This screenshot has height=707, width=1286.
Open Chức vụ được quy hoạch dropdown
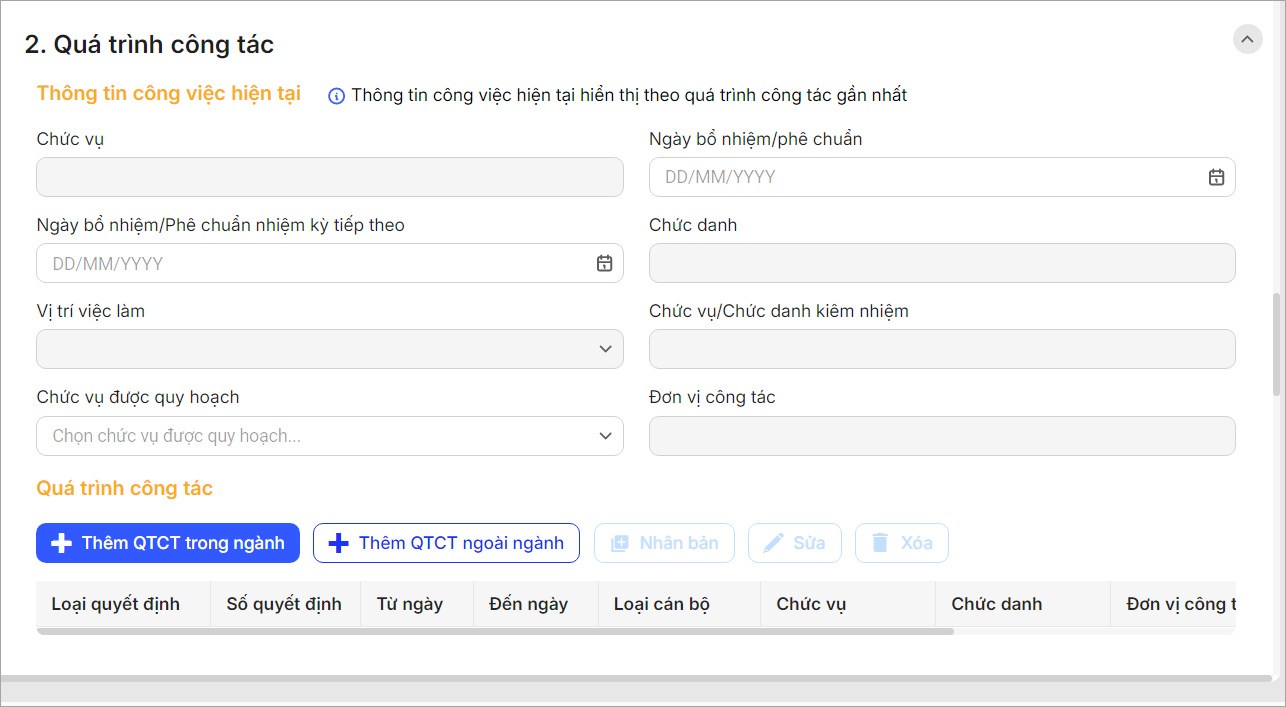604,436
